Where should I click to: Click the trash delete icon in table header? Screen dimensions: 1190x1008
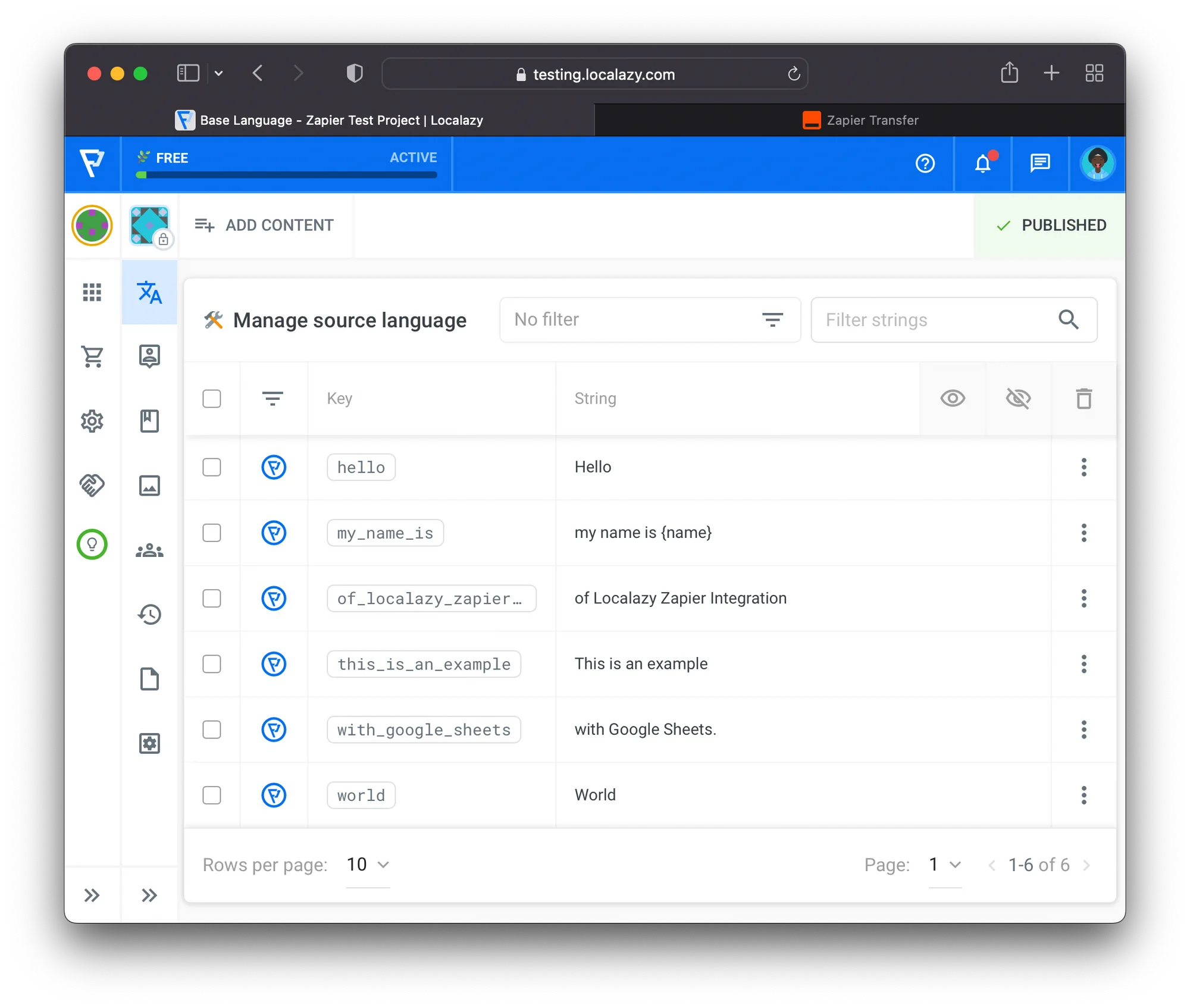1083,398
